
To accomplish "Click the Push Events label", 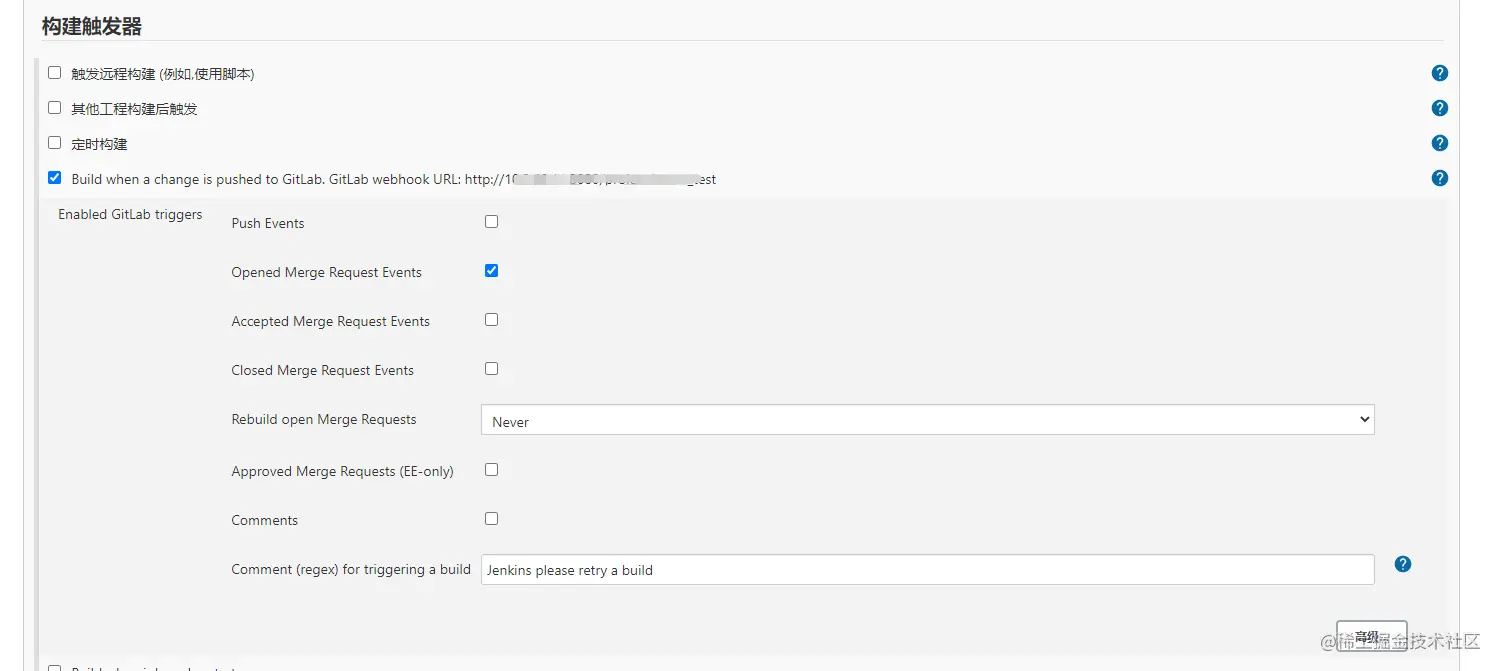I will (268, 223).
